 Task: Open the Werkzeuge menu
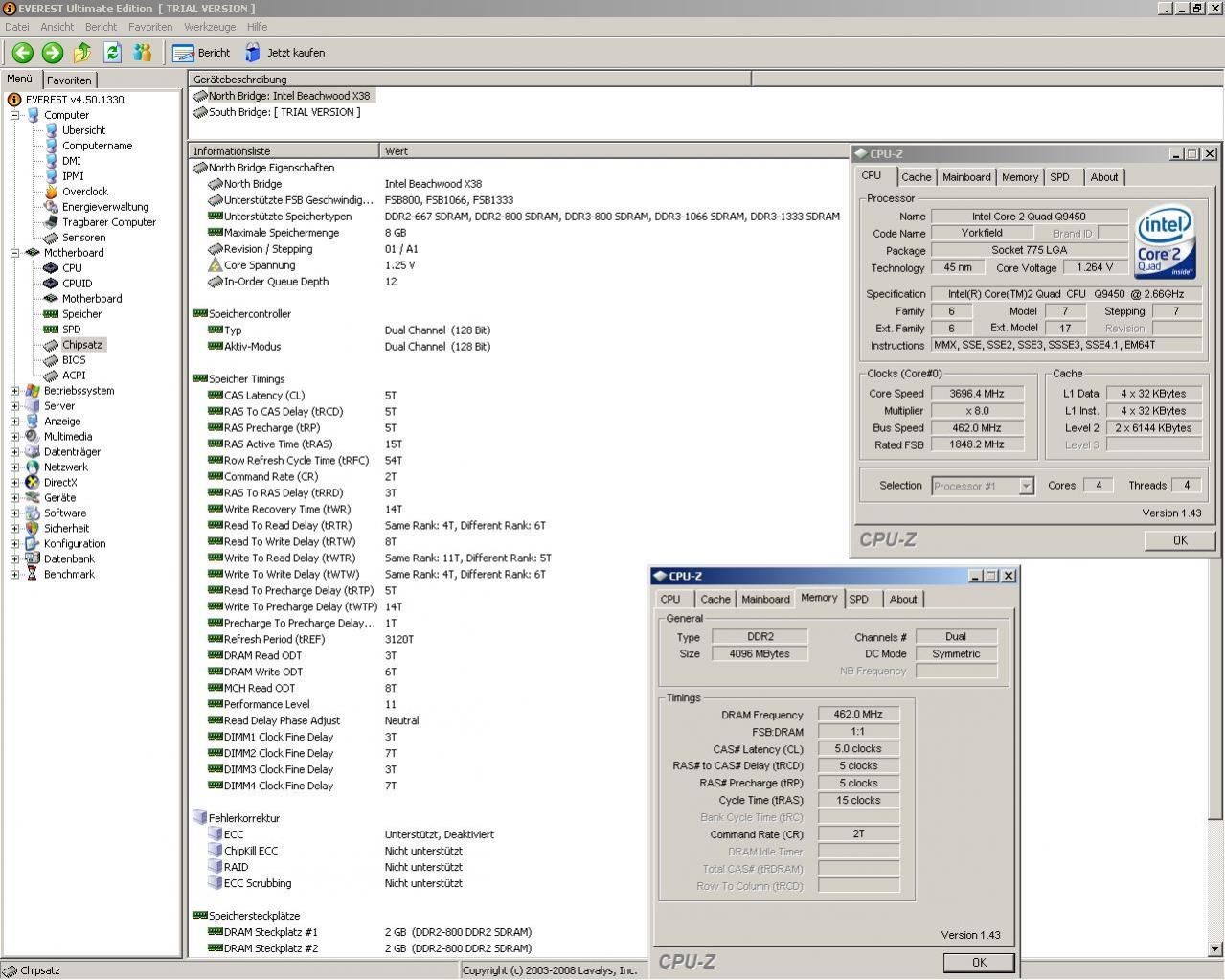tap(209, 27)
